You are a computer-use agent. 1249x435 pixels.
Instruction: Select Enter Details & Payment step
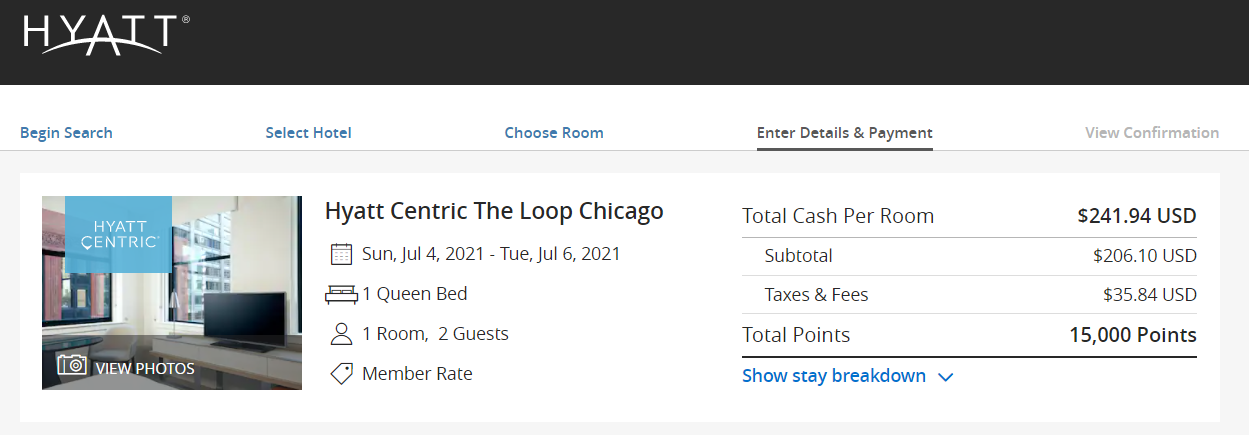click(844, 133)
